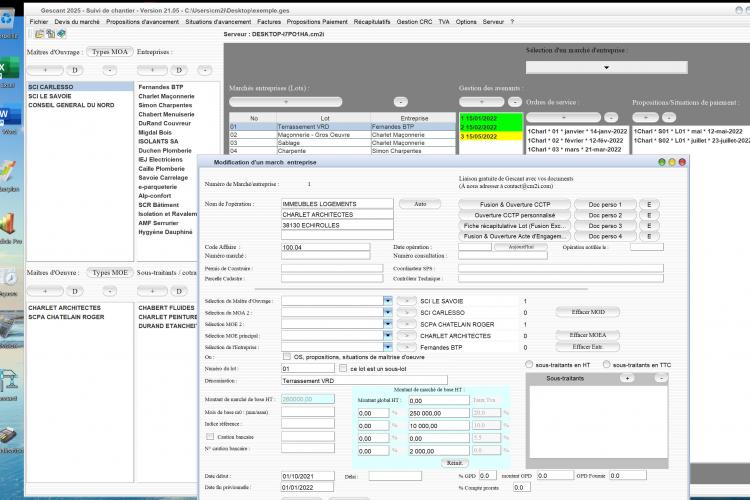The image size is (750, 500).
Task: Click the open folder toolbar icon
Action: point(39,34)
